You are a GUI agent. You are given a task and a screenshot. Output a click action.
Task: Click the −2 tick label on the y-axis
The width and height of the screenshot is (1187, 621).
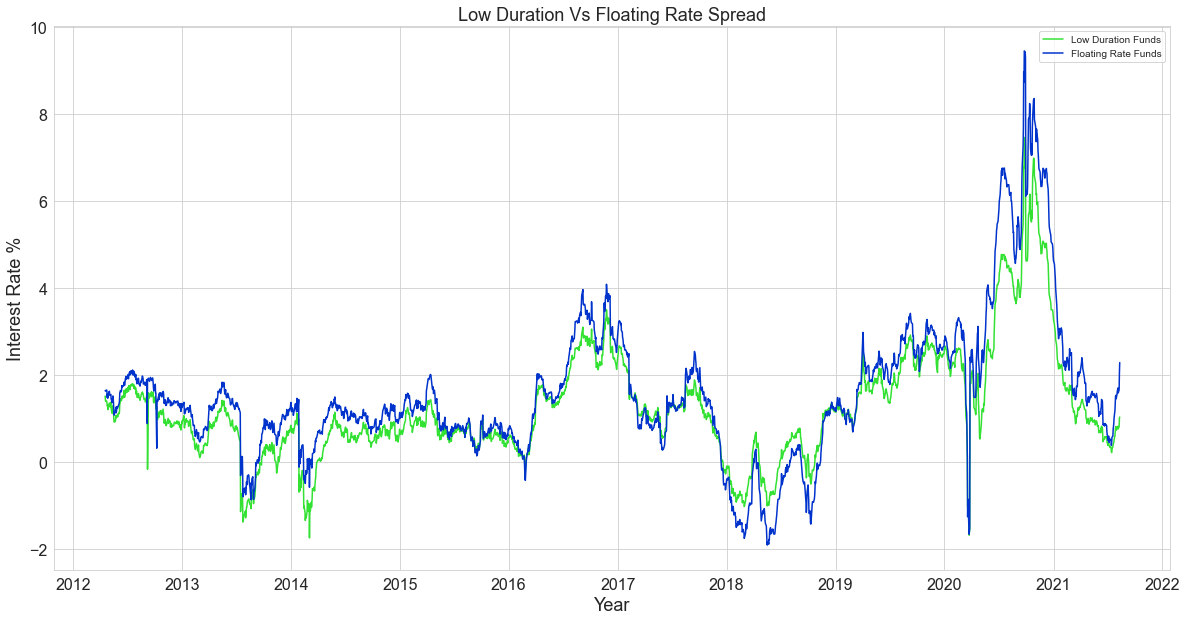tap(36, 550)
